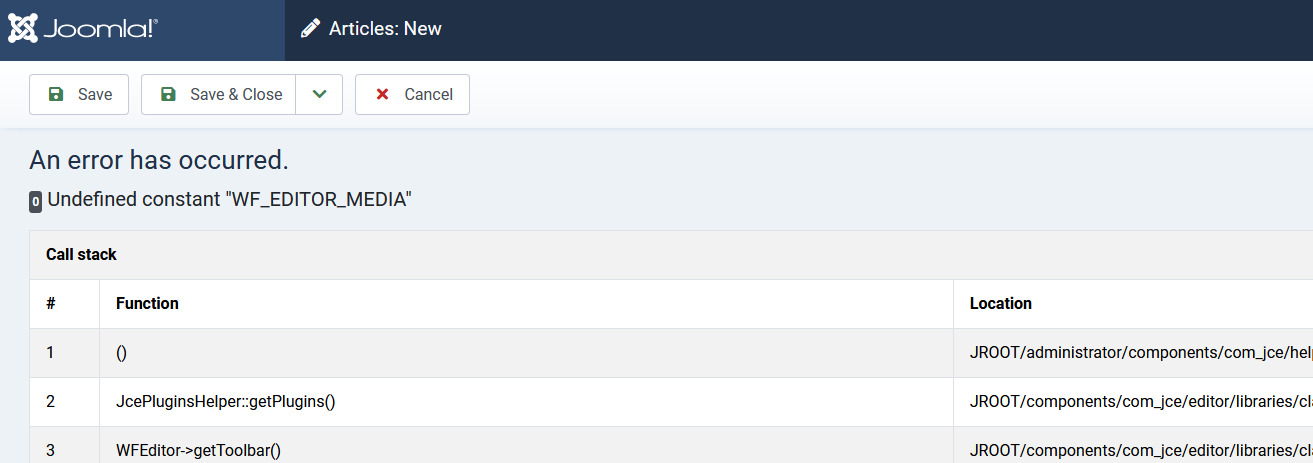Click the Function column header
1313x463 pixels.
tap(147, 303)
